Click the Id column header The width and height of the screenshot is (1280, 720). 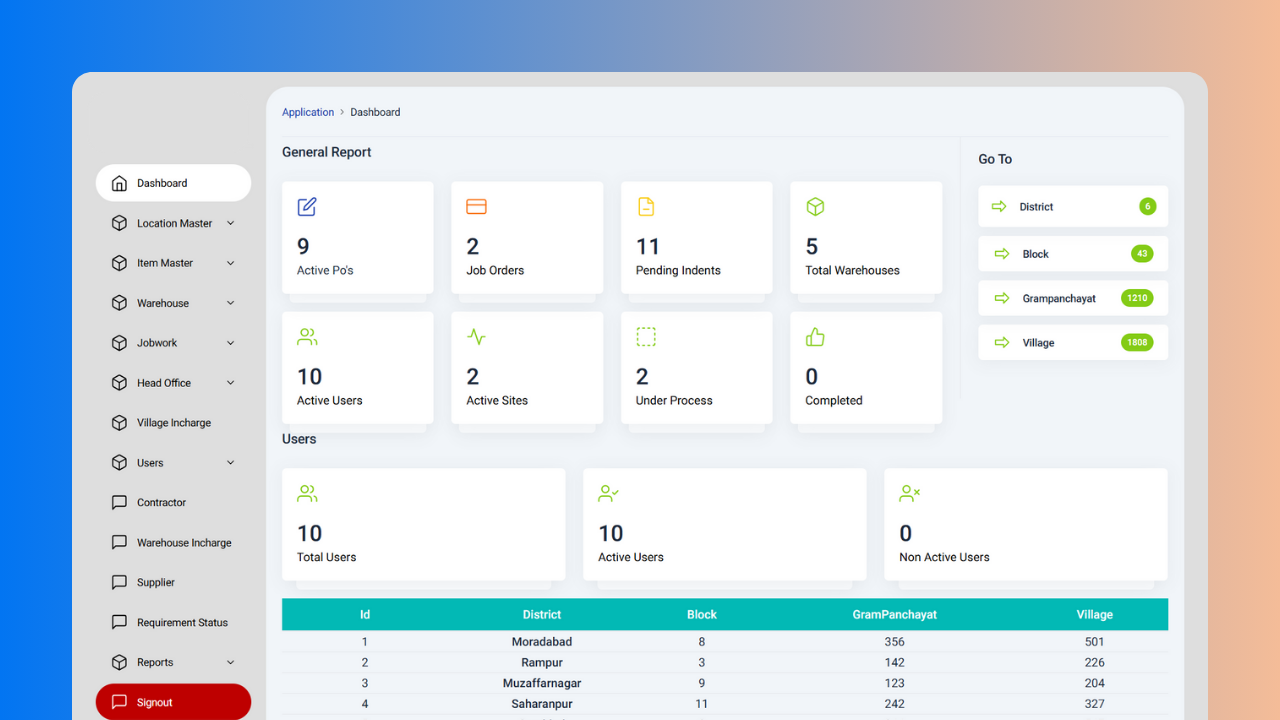point(365,615)
